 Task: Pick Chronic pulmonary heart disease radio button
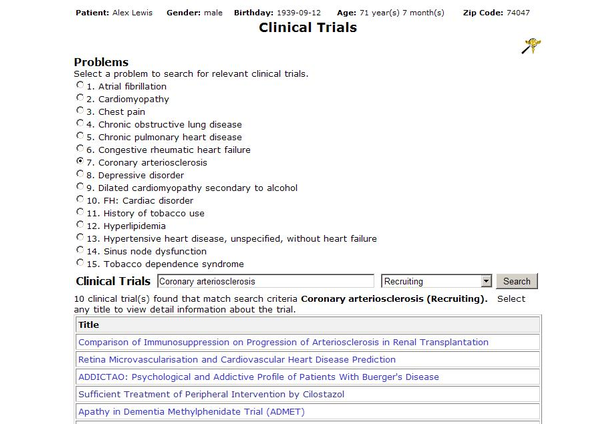(x=80, y=135)
